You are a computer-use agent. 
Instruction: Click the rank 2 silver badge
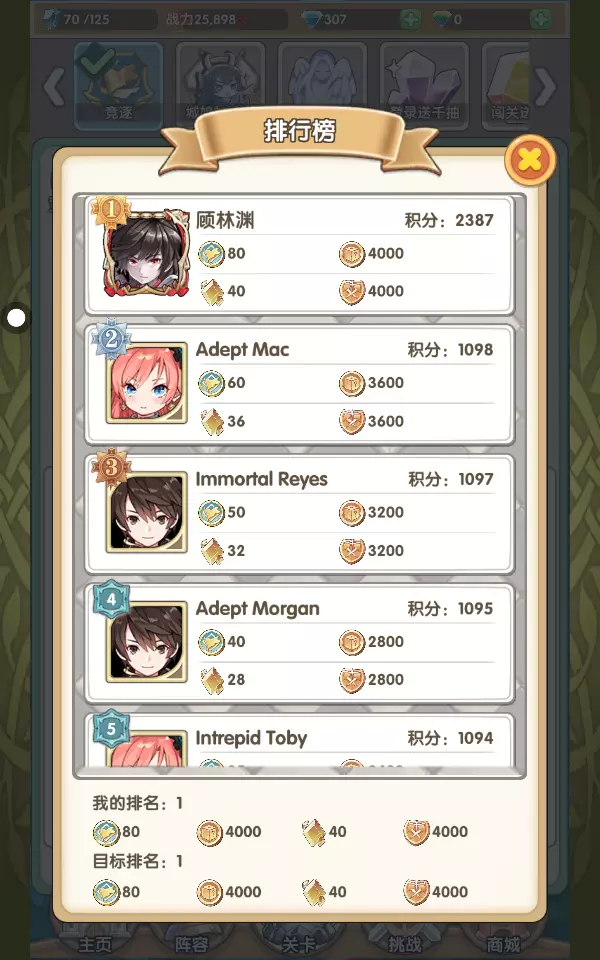pyautogui.click(x=111, y=339)
